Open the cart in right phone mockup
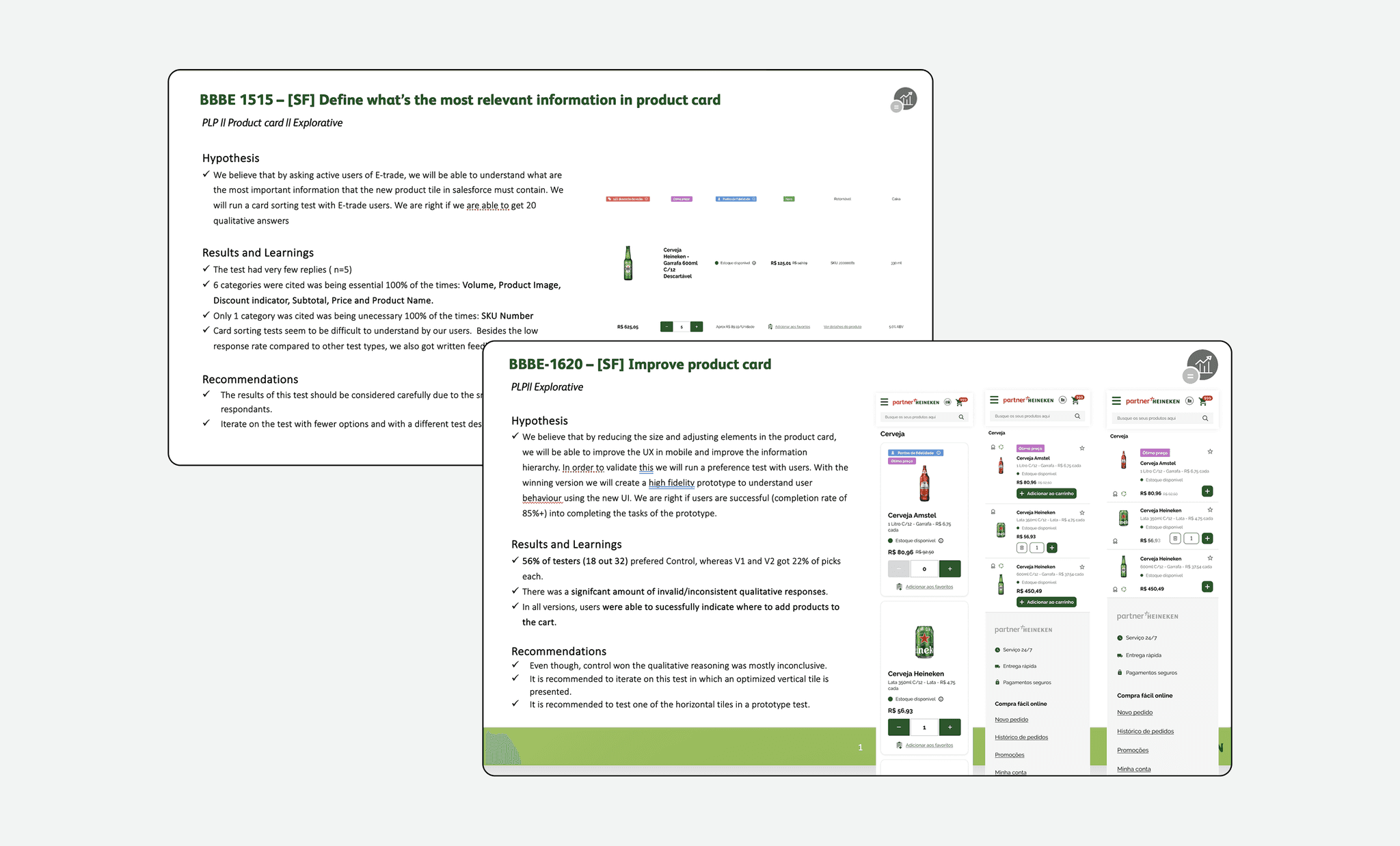Image resolution: width=1400 pixels, height=846 pixels. [x=1204, y=401]
